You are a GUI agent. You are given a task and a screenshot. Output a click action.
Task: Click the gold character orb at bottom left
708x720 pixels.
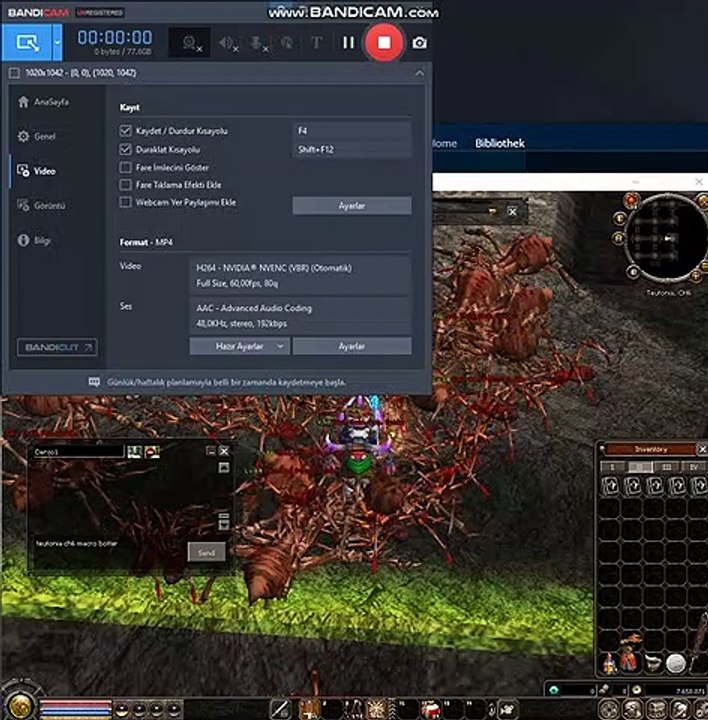[x=20, y=704]
